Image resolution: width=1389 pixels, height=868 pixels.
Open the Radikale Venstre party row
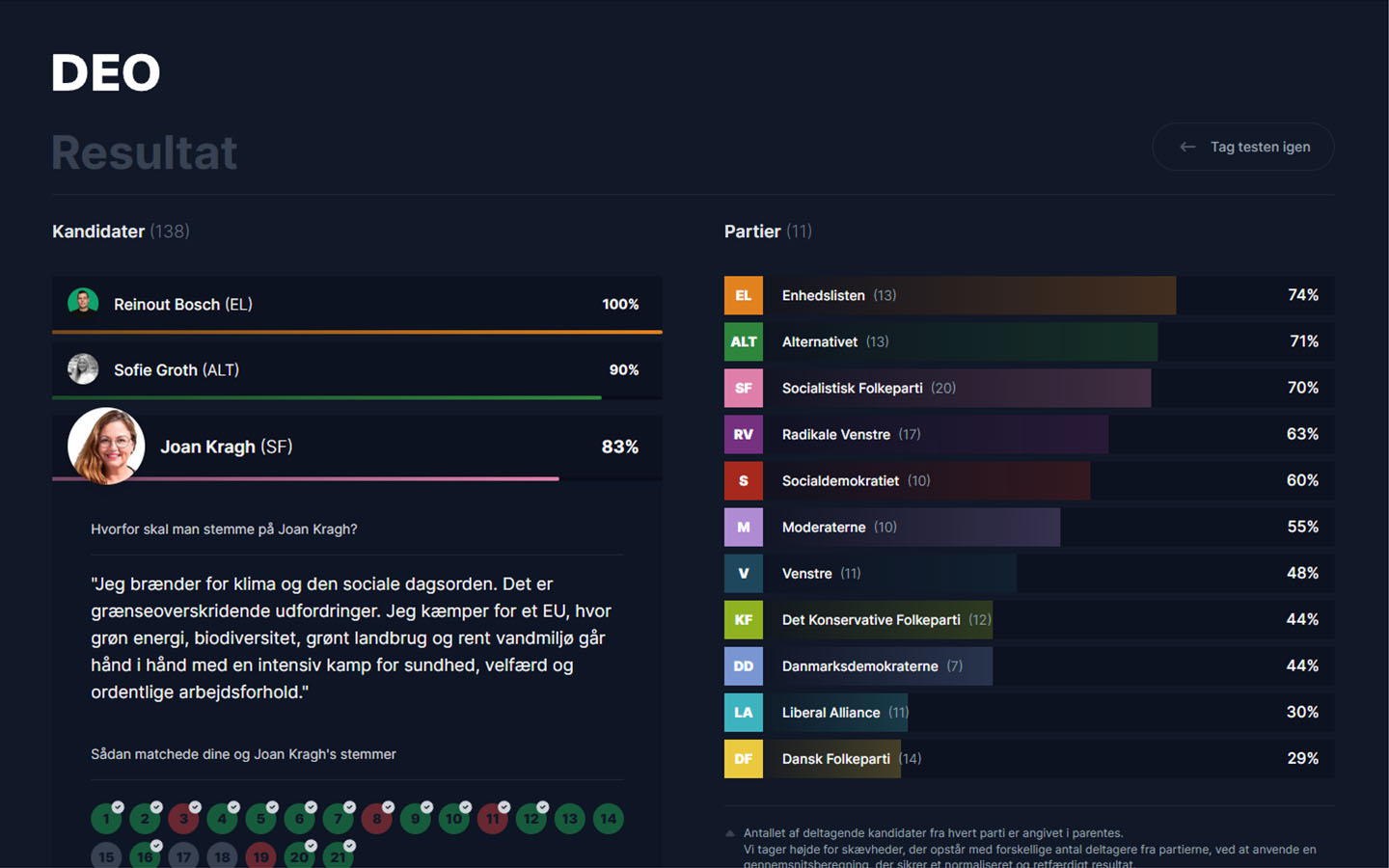pos(1029,434)
